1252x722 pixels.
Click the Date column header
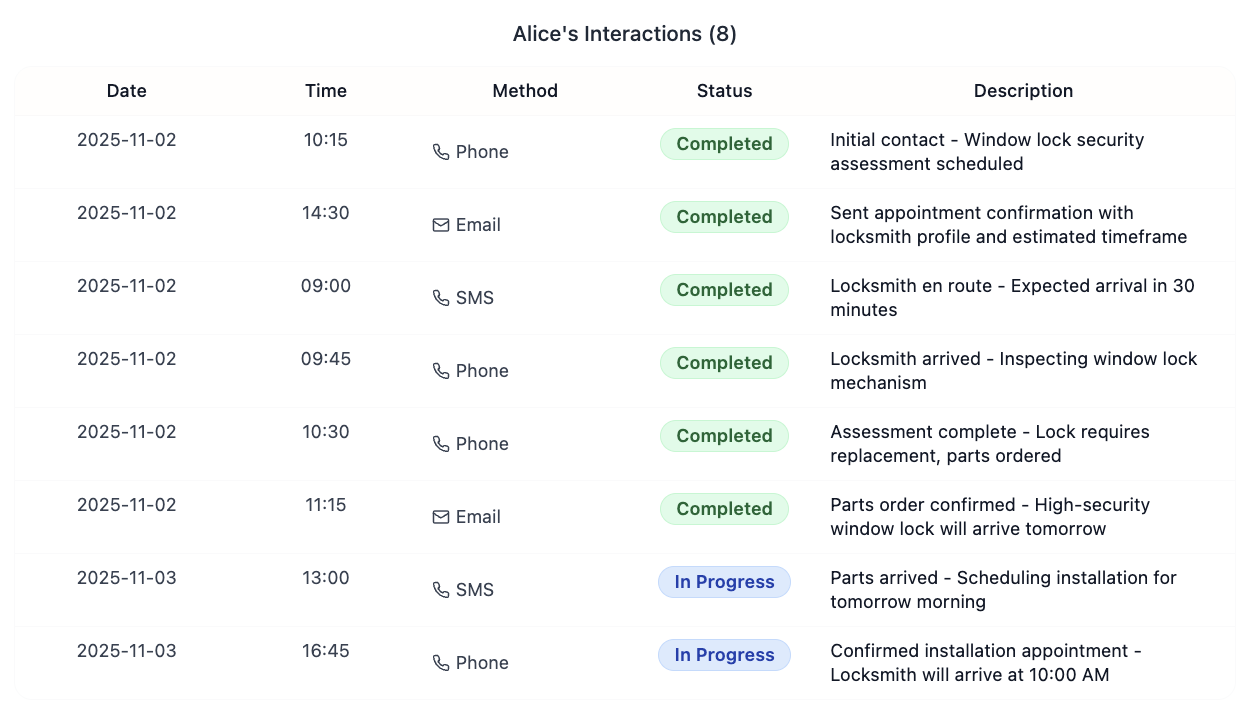tap(127, 91)
